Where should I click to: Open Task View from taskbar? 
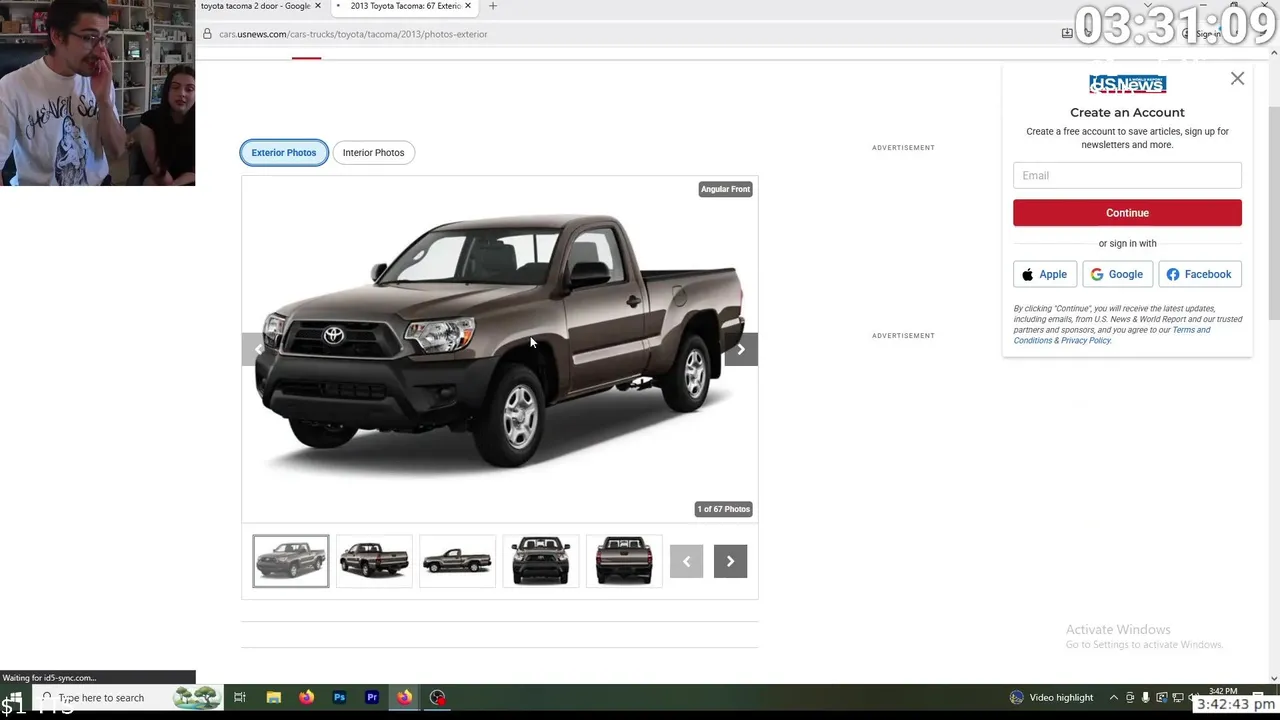pos(240,698)
